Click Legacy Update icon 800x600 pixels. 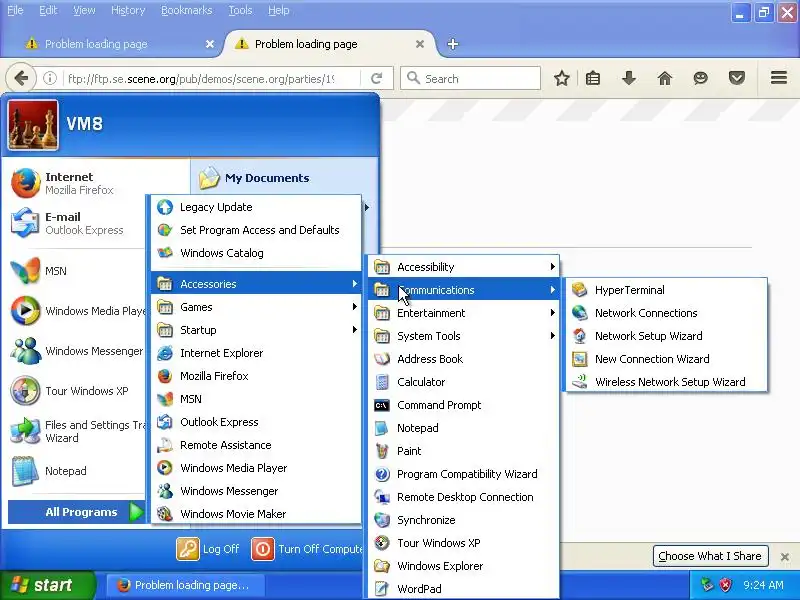(x=165, y=207)
